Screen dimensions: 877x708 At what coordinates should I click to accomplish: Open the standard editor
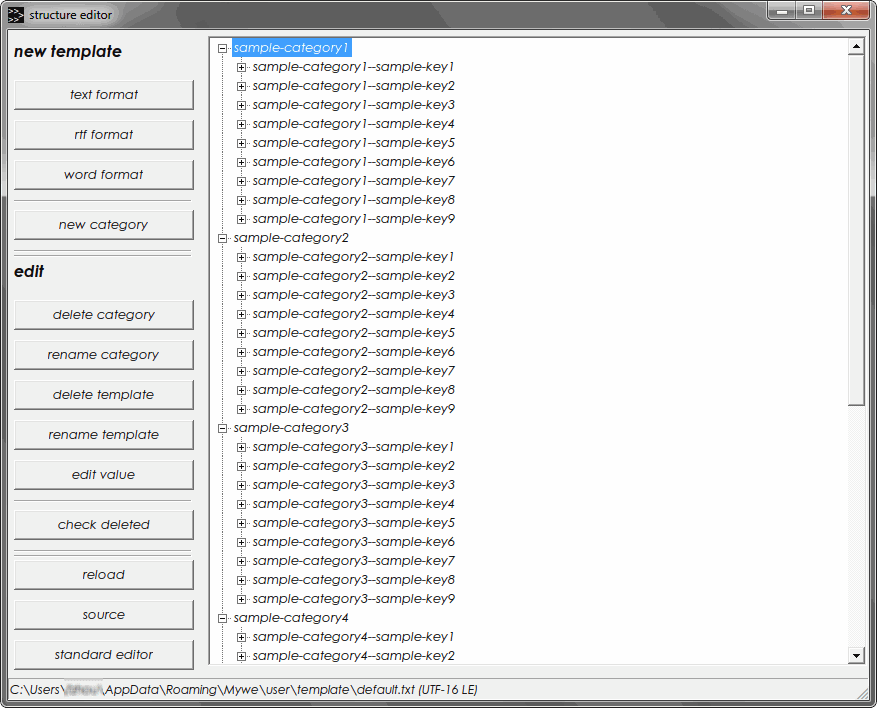[103, 654]
